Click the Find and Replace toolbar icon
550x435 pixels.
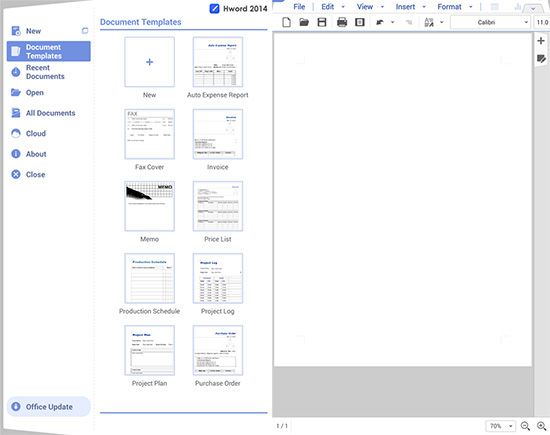[429, 22]
